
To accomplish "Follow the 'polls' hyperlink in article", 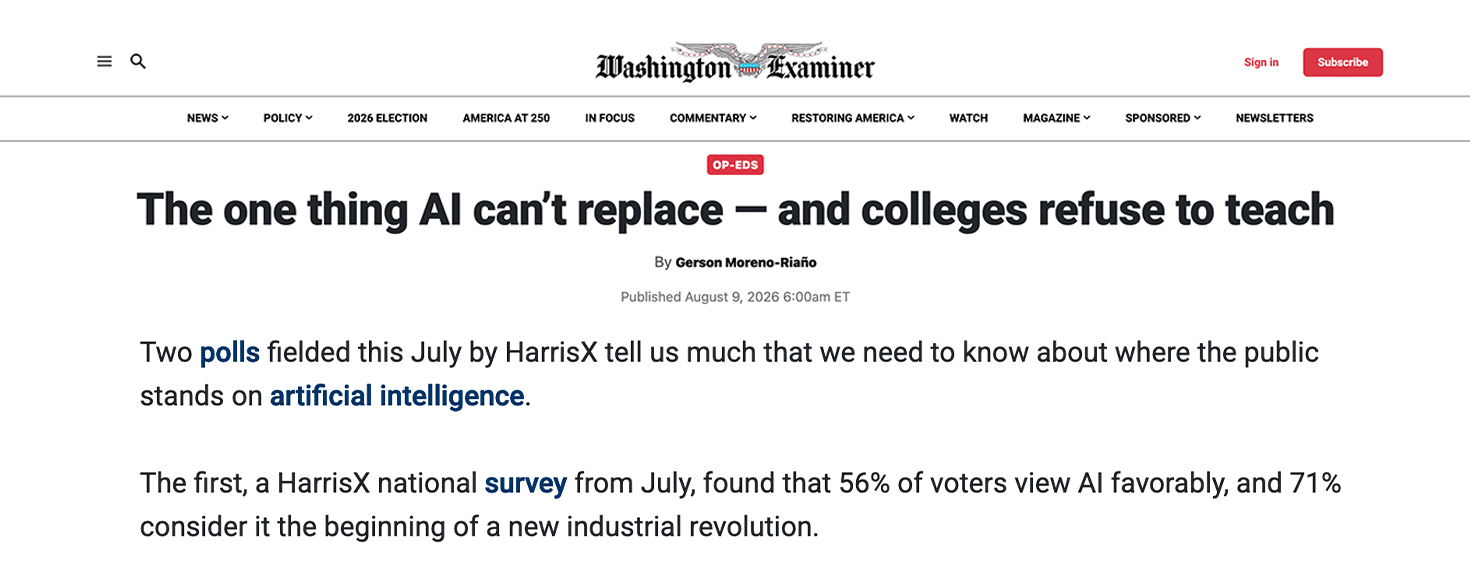I will (x=229, y=353).
